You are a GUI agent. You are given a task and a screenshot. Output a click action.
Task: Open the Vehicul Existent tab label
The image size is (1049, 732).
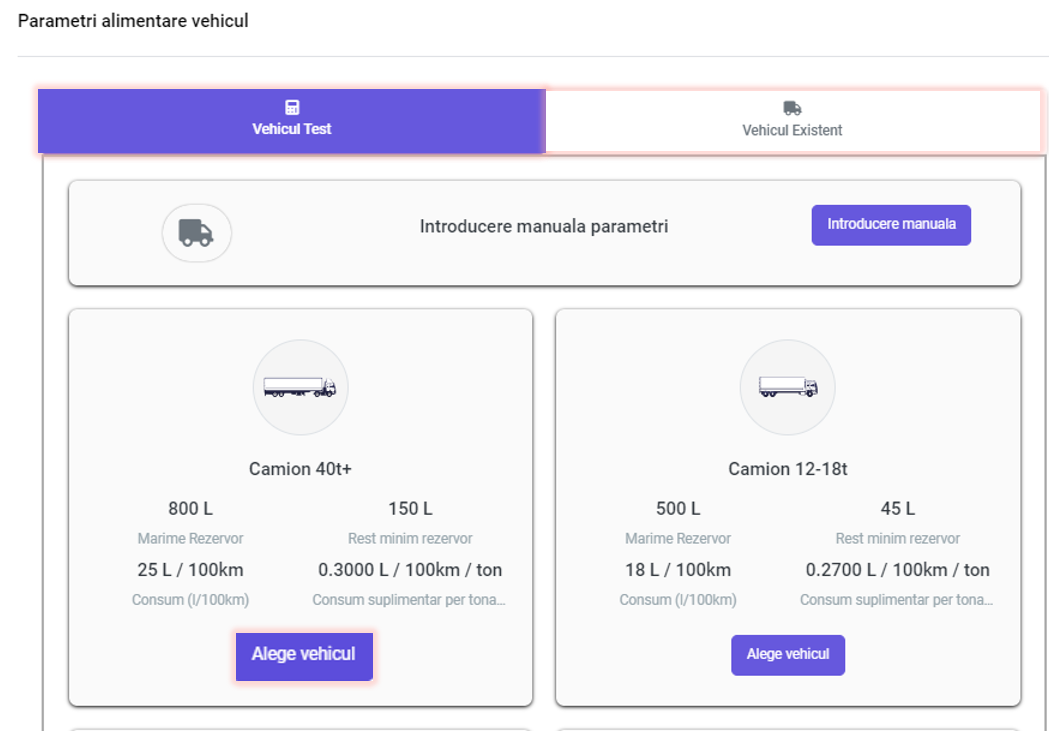[x=792, y=130]
